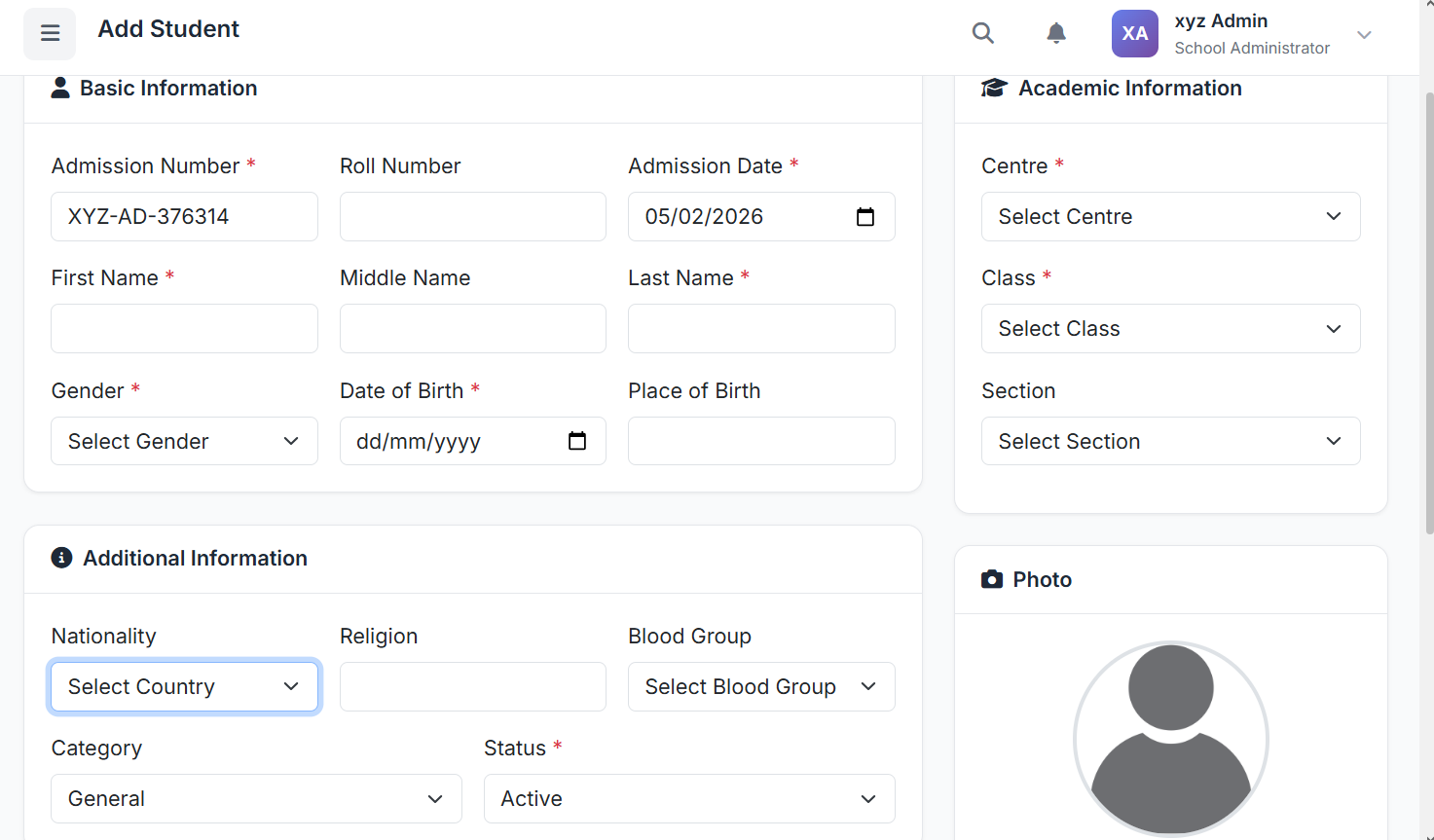Change the Status dropdown from Active

click(x=688, y=799)
